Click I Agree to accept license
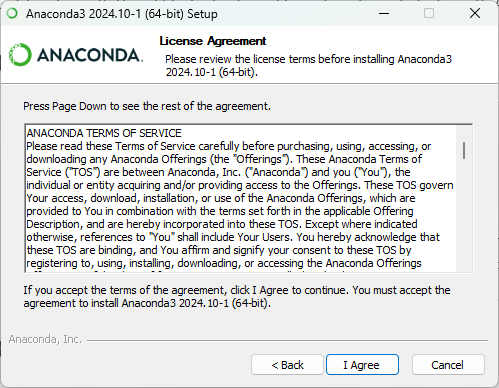Screen dimensions: 499x388 (362, 365)
